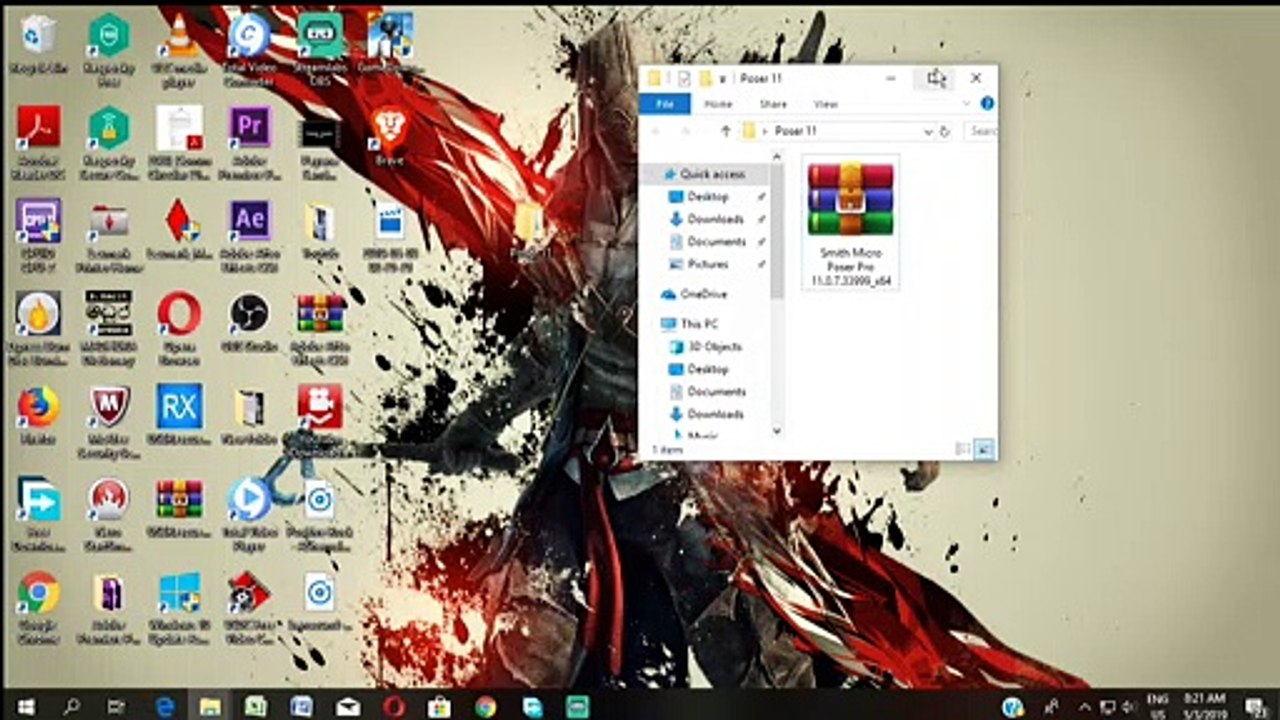Viewport: 1280px width, 720px height.
Task: Select OneDrive in the navigation pane
Action: (703, 294)
